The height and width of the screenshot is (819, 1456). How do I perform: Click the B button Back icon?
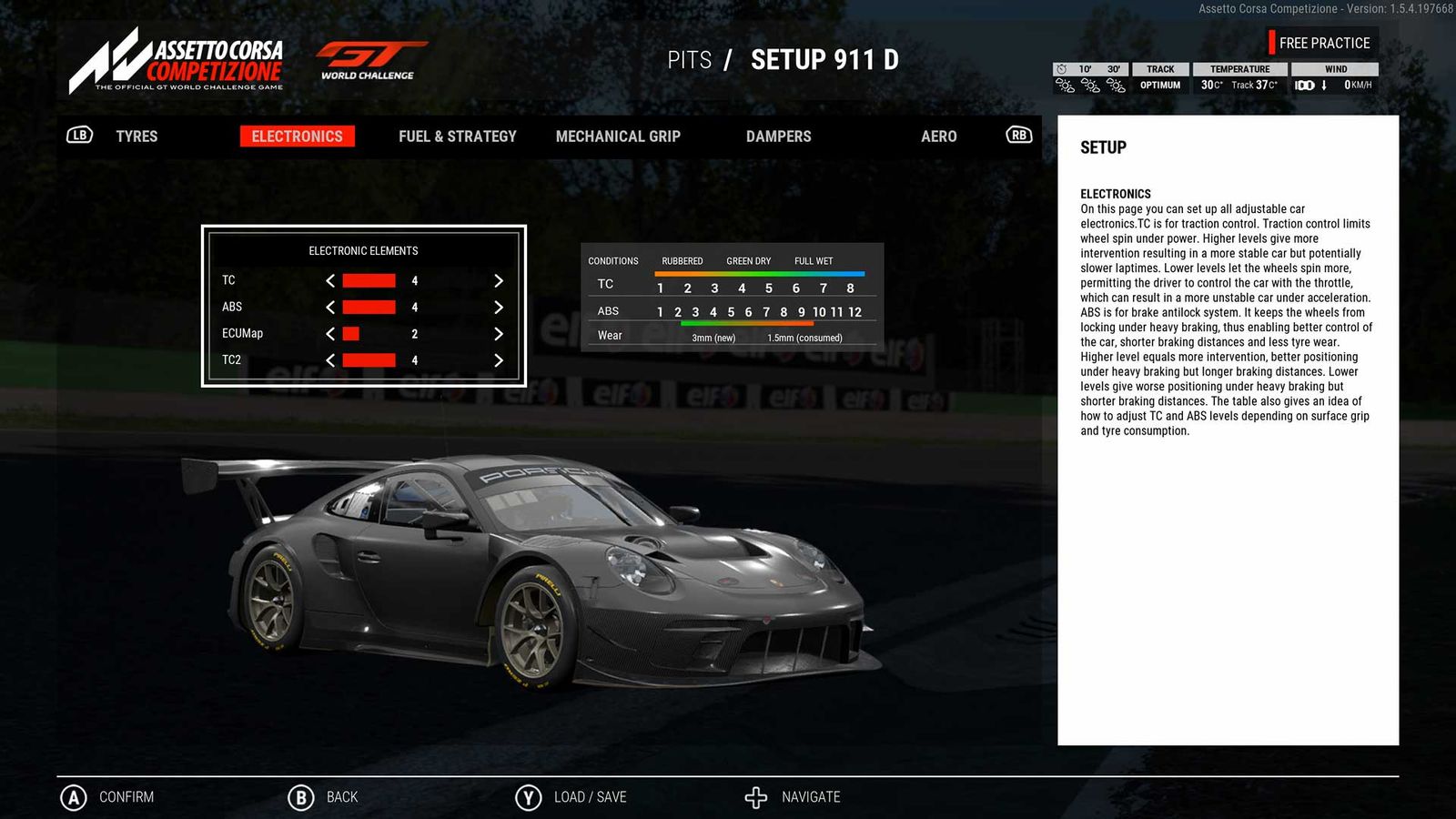click(x=301, y=798)
